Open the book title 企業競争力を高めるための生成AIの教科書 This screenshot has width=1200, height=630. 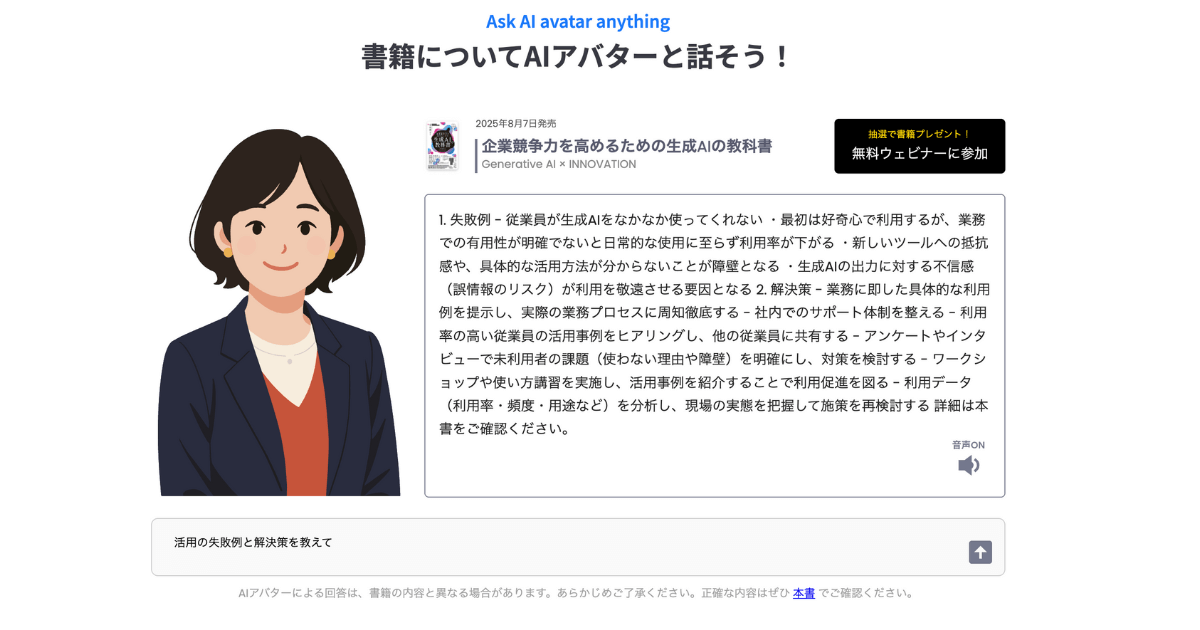(627, 146)
